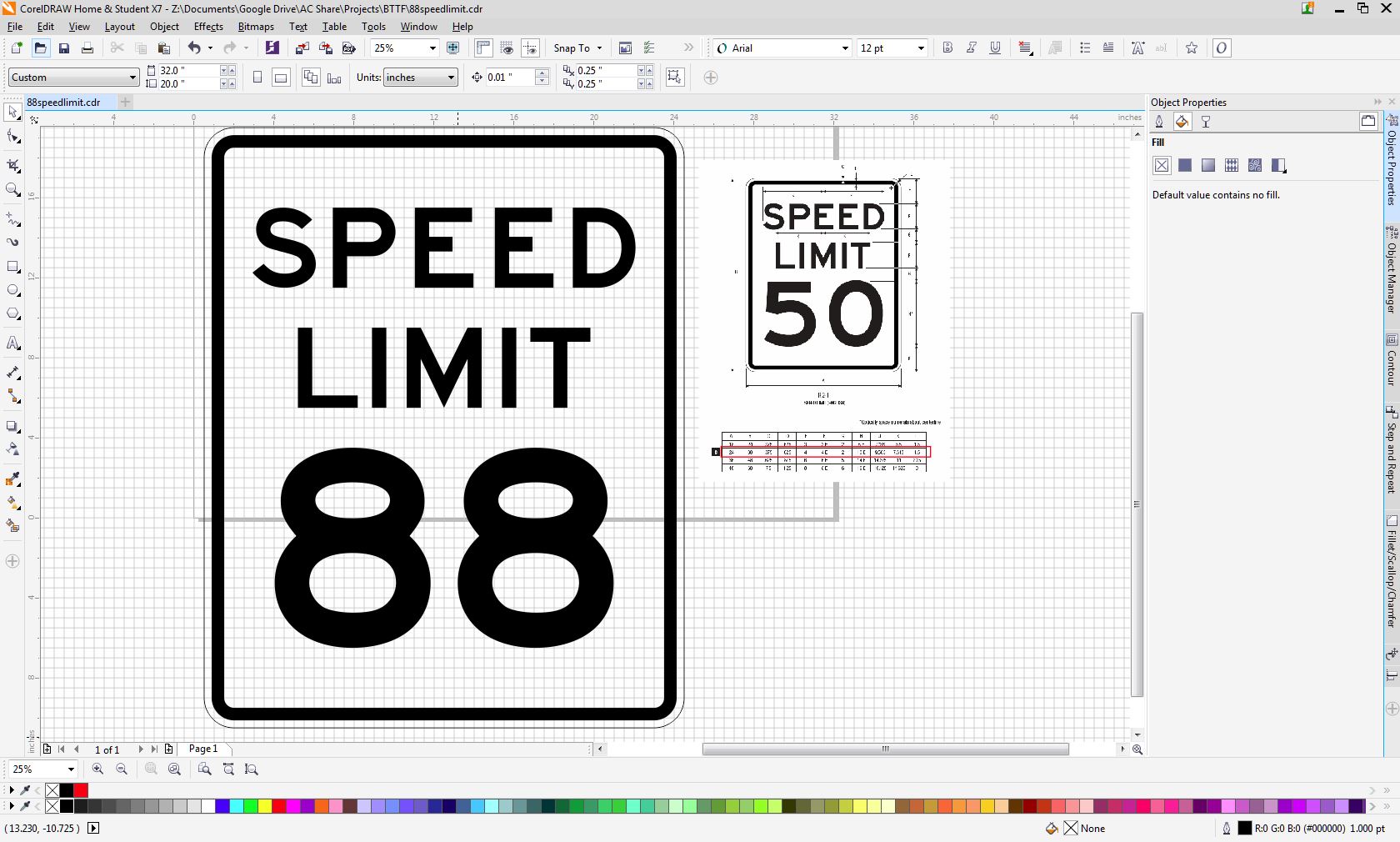Pick the white swatch in the color palette

(x=208, y=806)
